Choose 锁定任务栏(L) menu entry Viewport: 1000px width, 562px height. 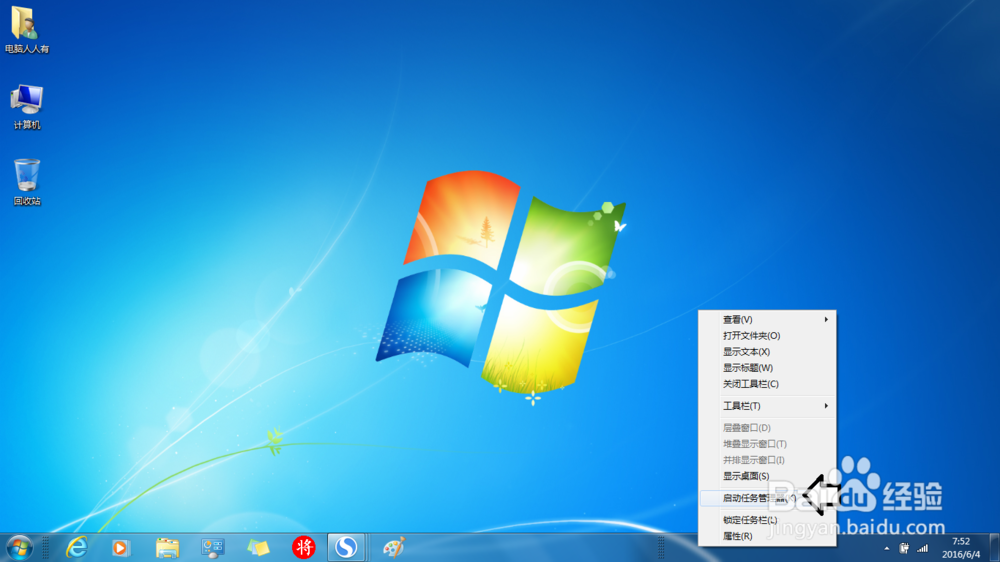coord(767,520)
